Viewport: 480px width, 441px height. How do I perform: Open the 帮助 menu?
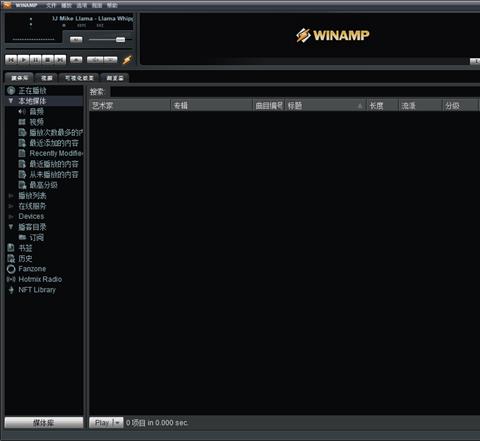click(x=112, y=5)
